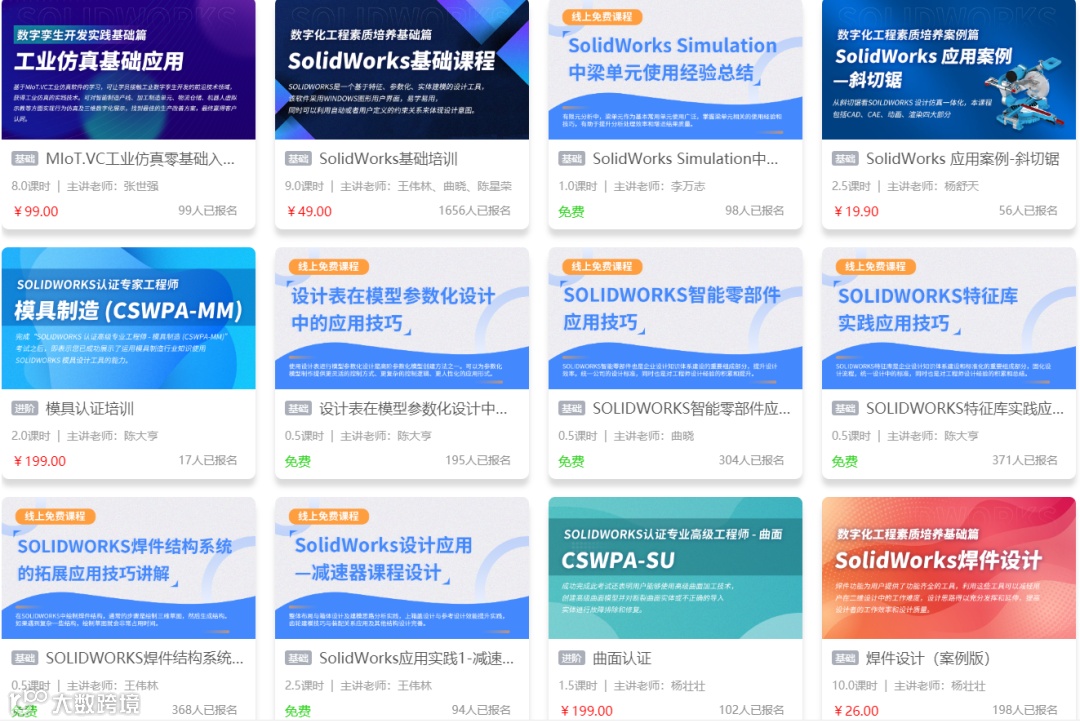The height and width of the screenshot is (723, 1080).
Task: Click course title SolidWorks 应用案例-斜切锯
Action: [962, 159]
